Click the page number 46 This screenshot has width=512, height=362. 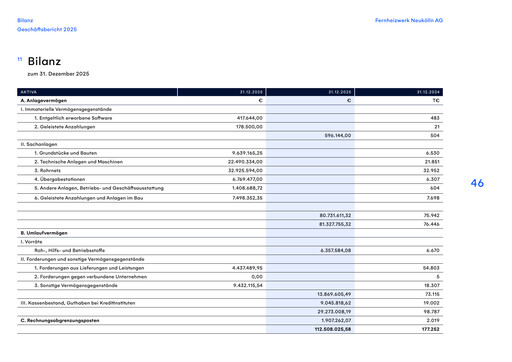click(x=477, y=183)
